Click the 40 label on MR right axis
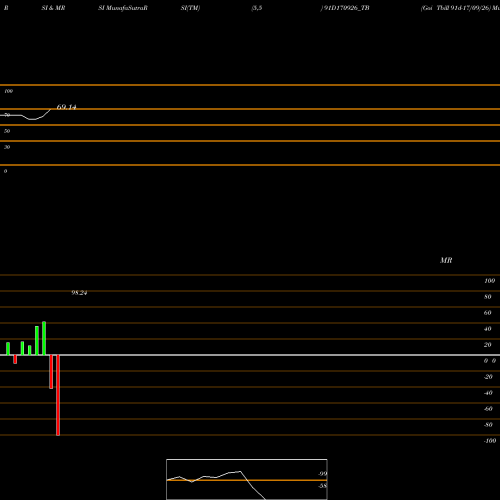Screen dimensions: 500x500 [x=488, y=329]
